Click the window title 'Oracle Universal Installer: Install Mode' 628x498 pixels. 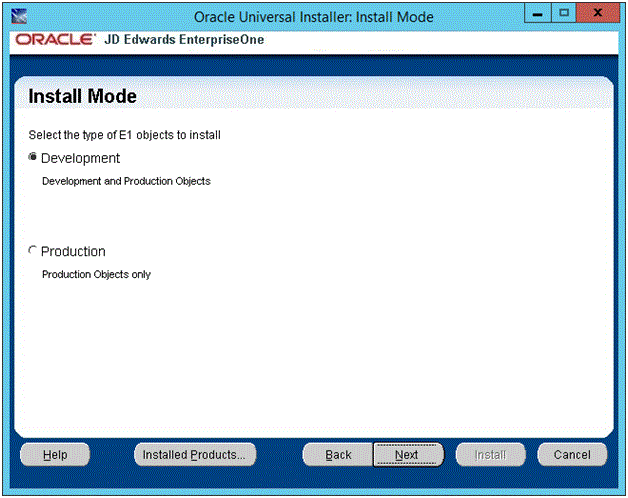coord(314,17)
